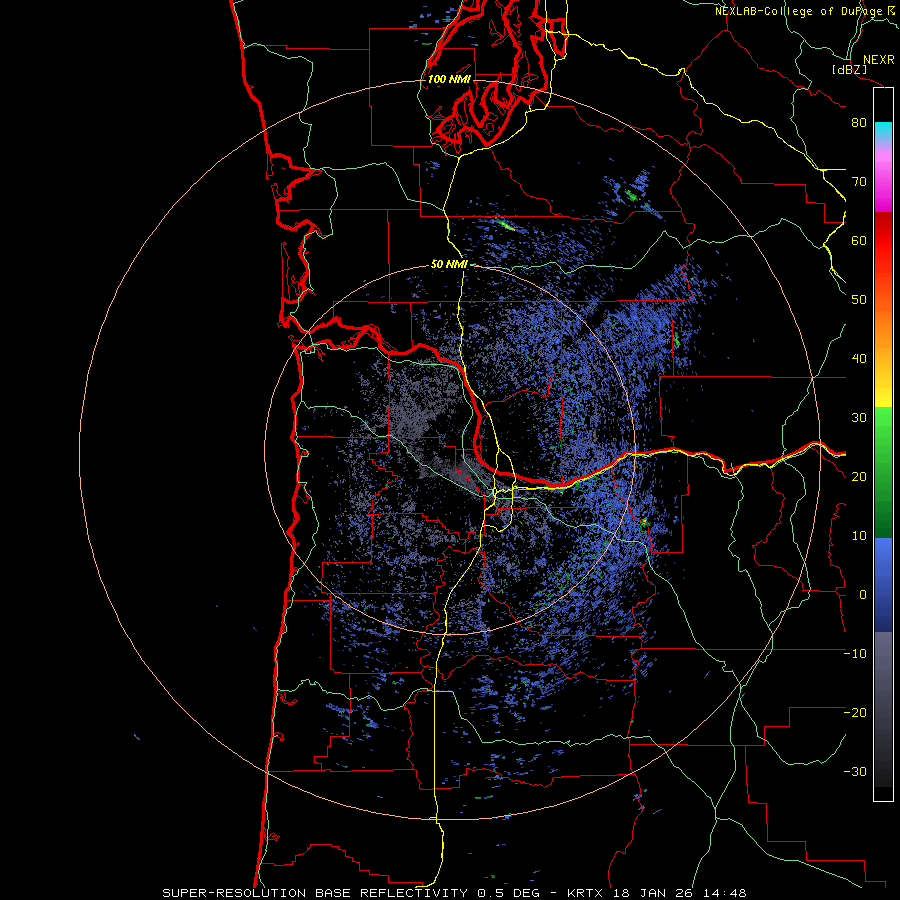Click the 'NEXR' label above the scale

[878, 60]
